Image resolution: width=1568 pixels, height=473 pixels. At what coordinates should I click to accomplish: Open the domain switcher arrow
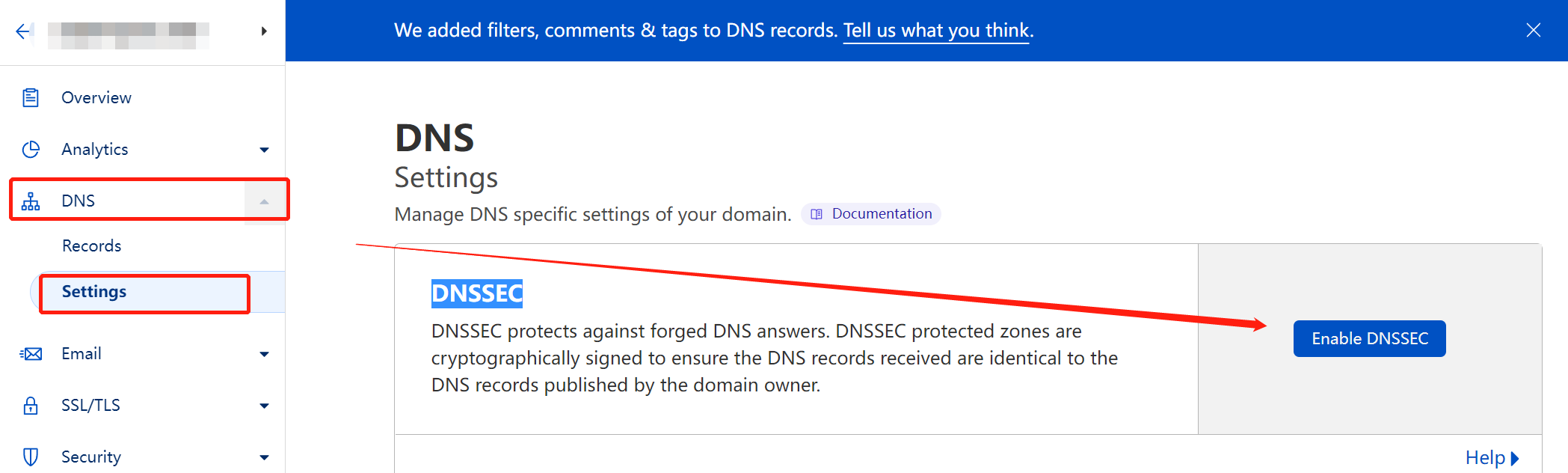264,31
